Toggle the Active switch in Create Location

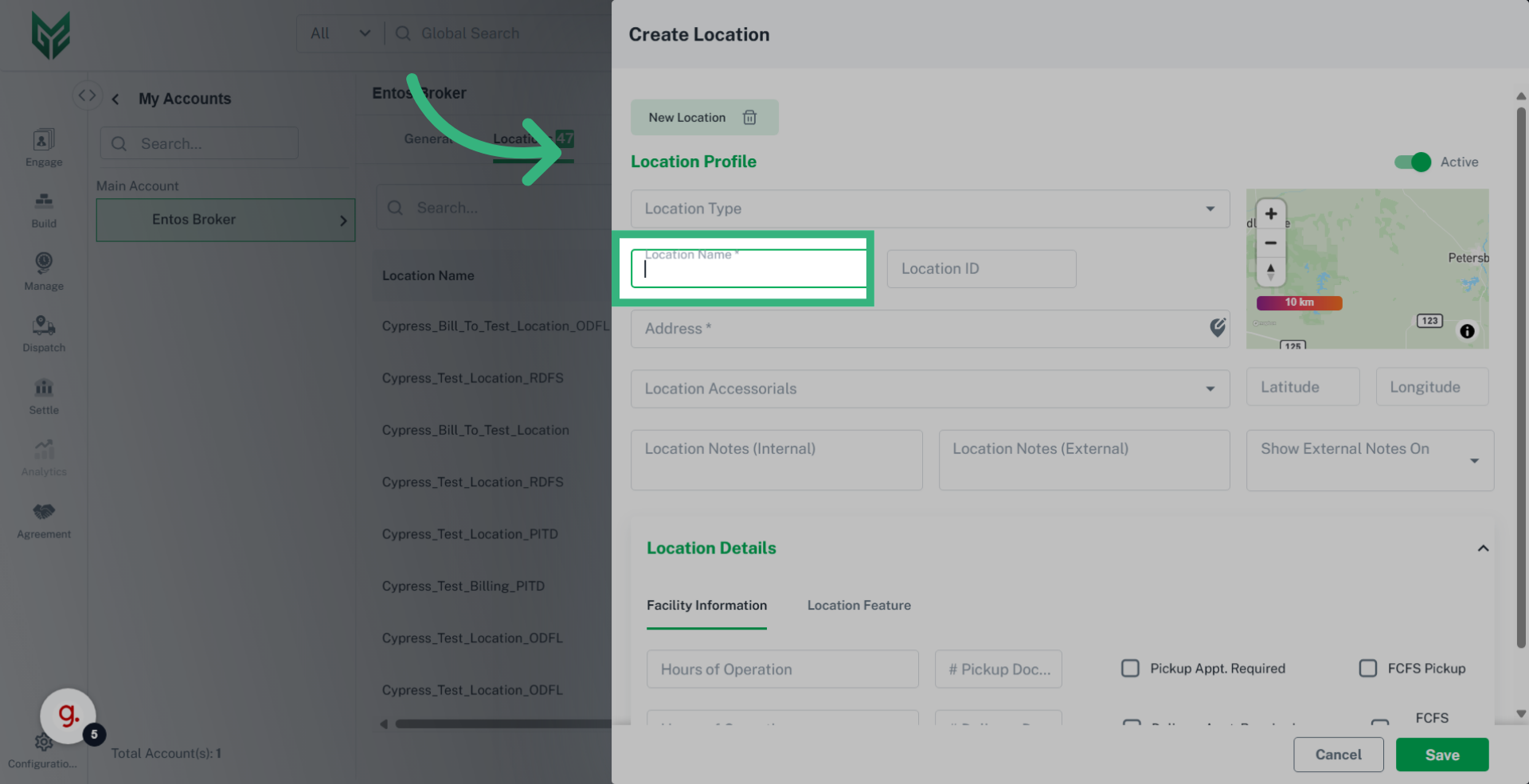click(1411, 162)
